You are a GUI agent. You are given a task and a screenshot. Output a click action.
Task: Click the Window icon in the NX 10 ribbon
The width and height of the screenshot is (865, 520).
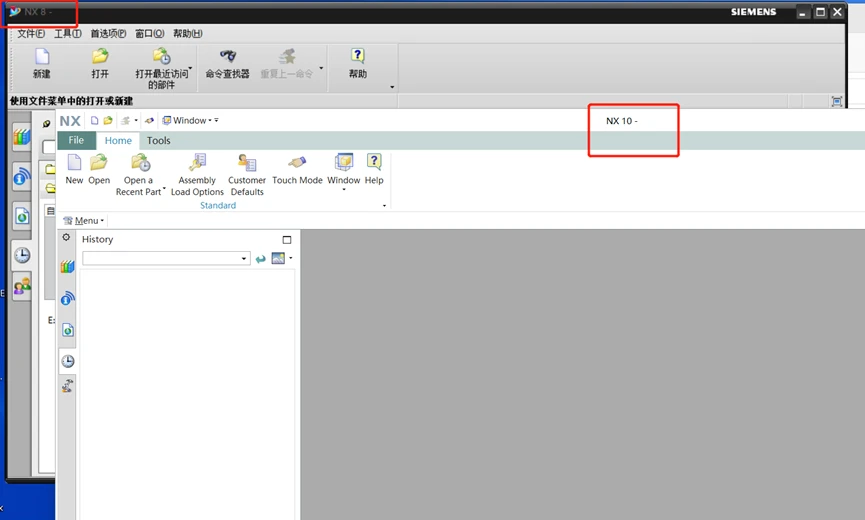click(x=344, y=162)
